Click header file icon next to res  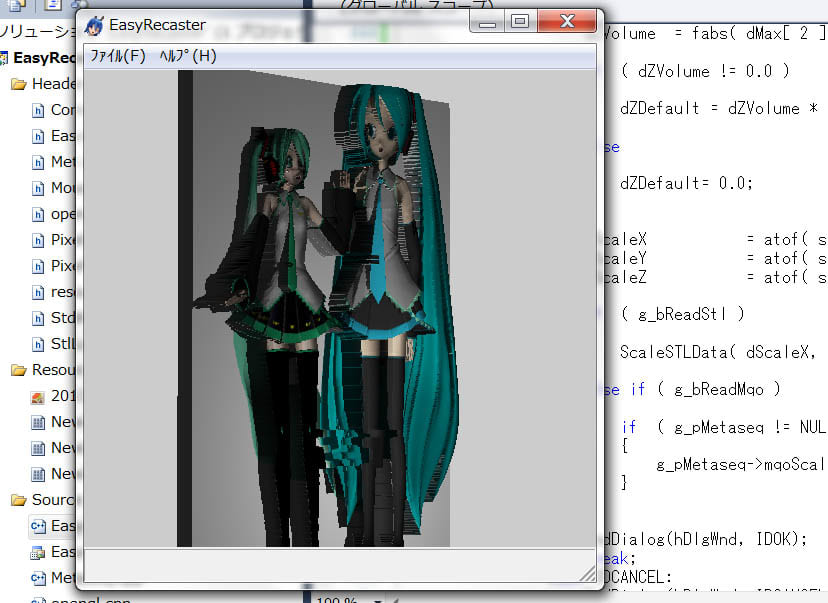pos(38,293)
